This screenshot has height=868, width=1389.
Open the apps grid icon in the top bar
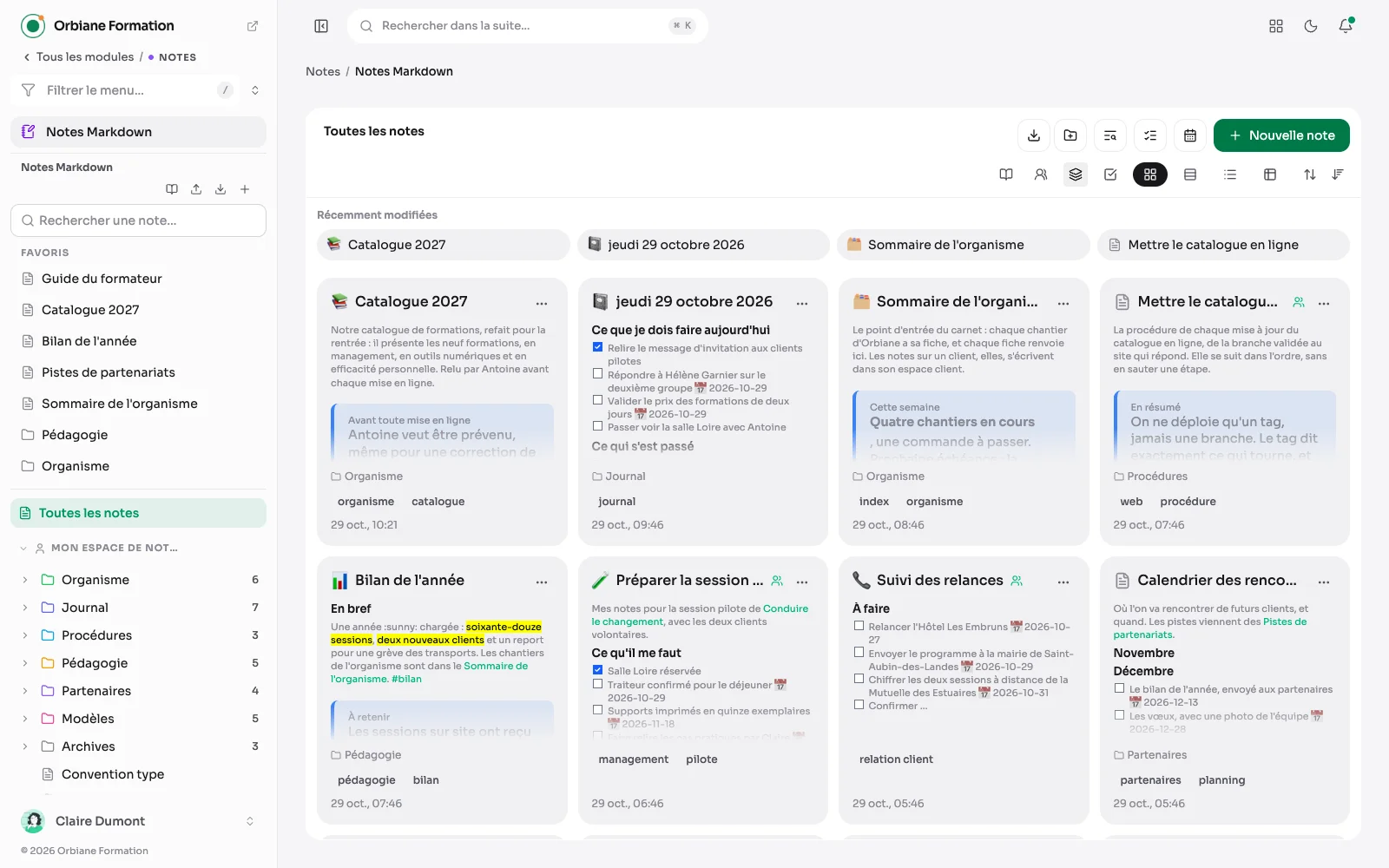click(x=1276, y=26)
